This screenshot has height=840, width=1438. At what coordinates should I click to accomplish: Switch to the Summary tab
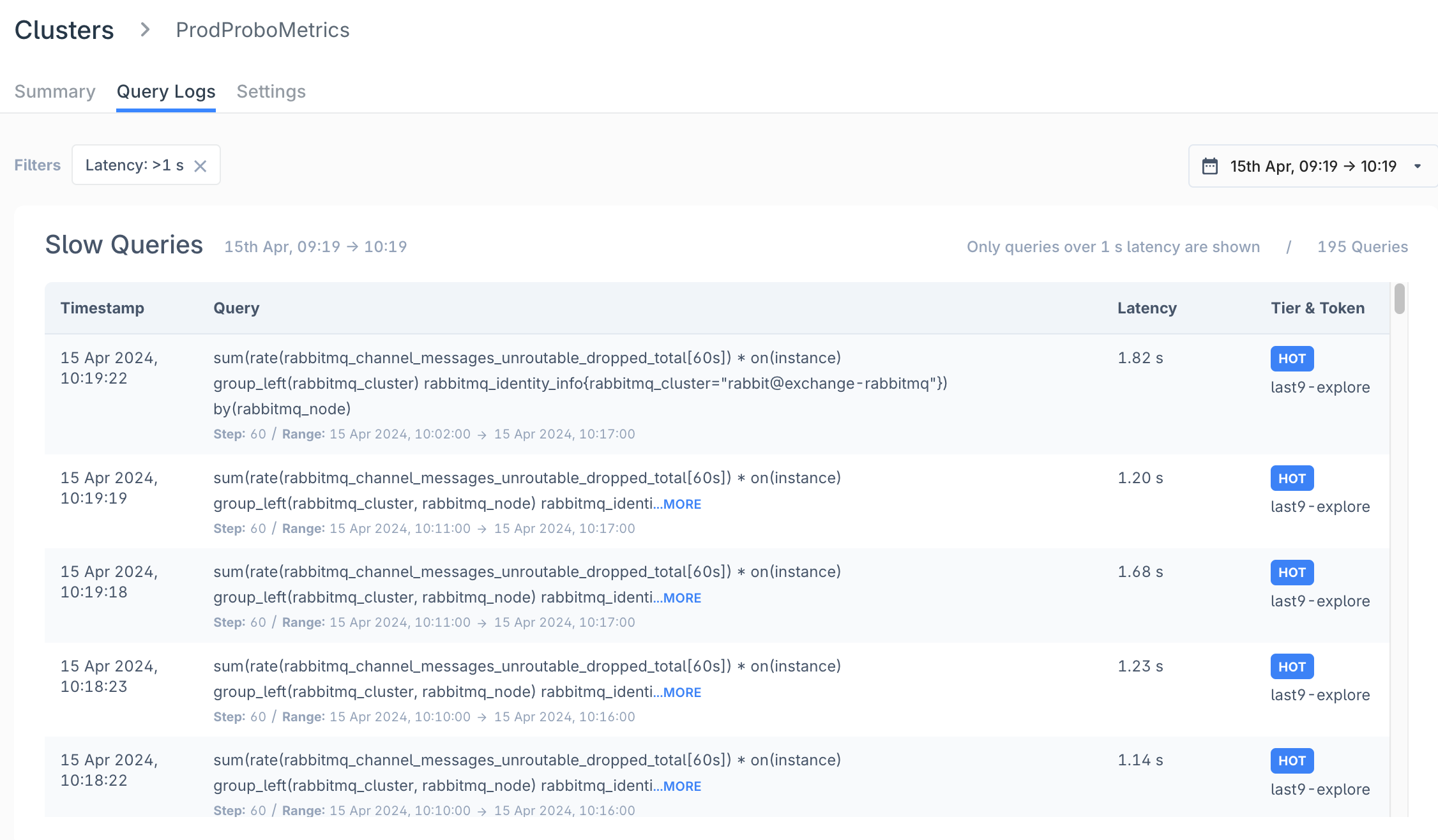tap(55, 91)
